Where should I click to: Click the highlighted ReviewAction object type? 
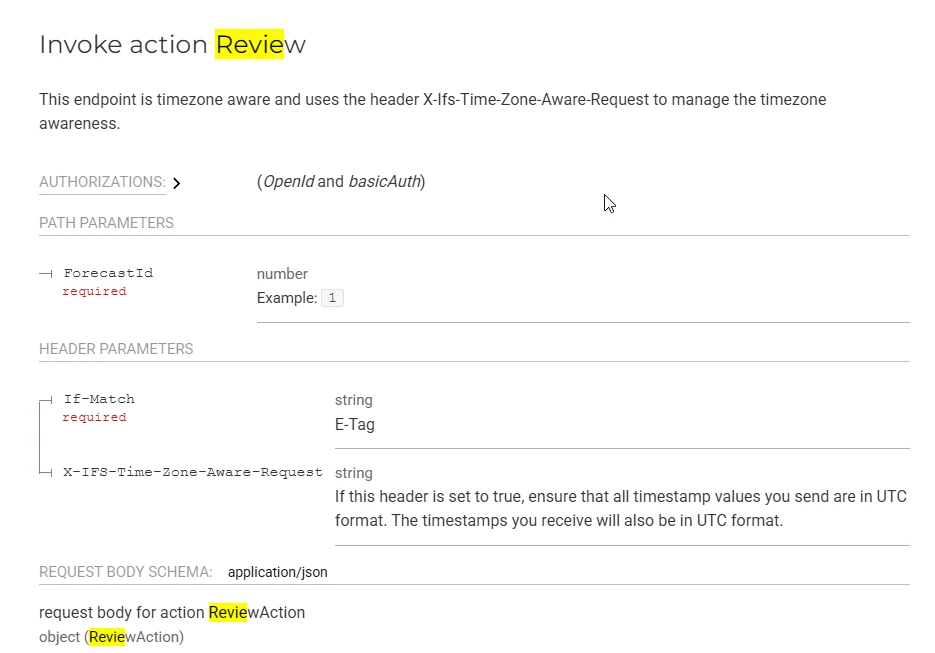(136, 637)
